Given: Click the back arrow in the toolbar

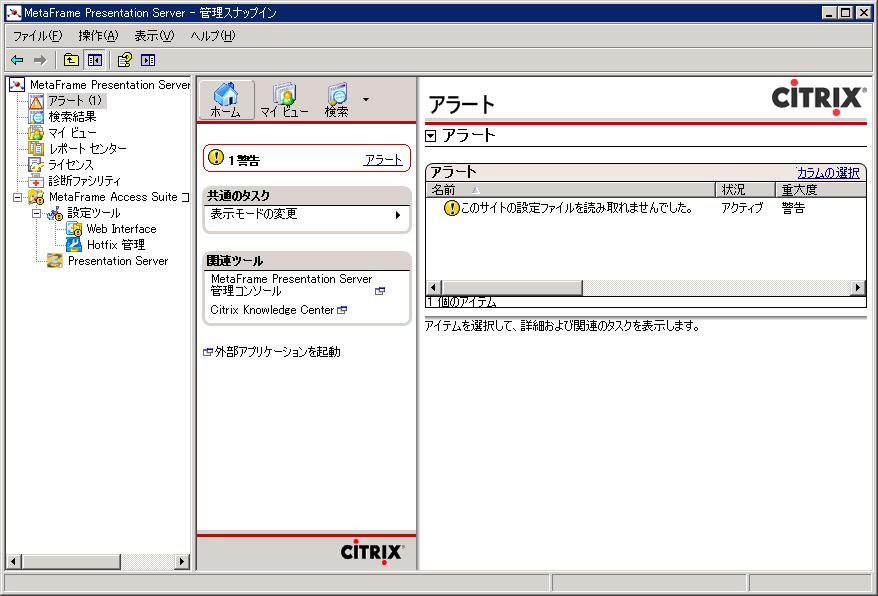Looking at the screenshot, I should (x=17, y=60).
